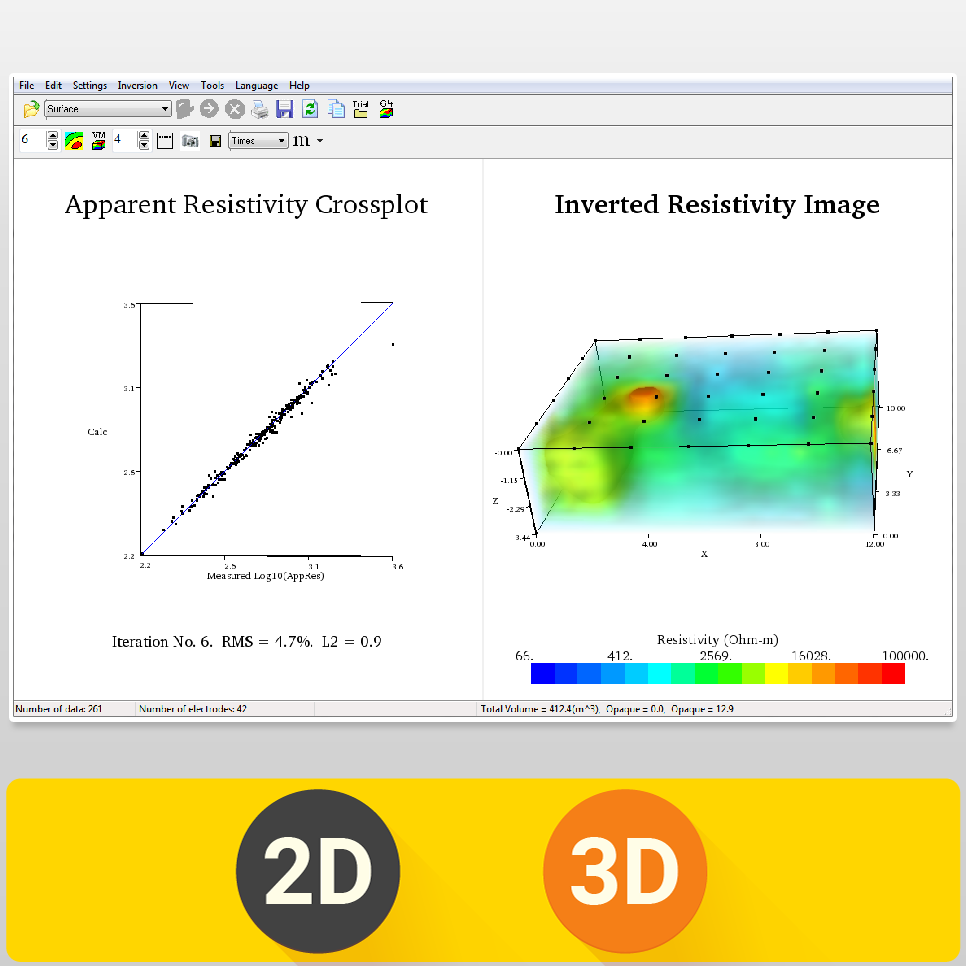Open the Inversion menu
The image size is (966, 966).
click(137, 85)
